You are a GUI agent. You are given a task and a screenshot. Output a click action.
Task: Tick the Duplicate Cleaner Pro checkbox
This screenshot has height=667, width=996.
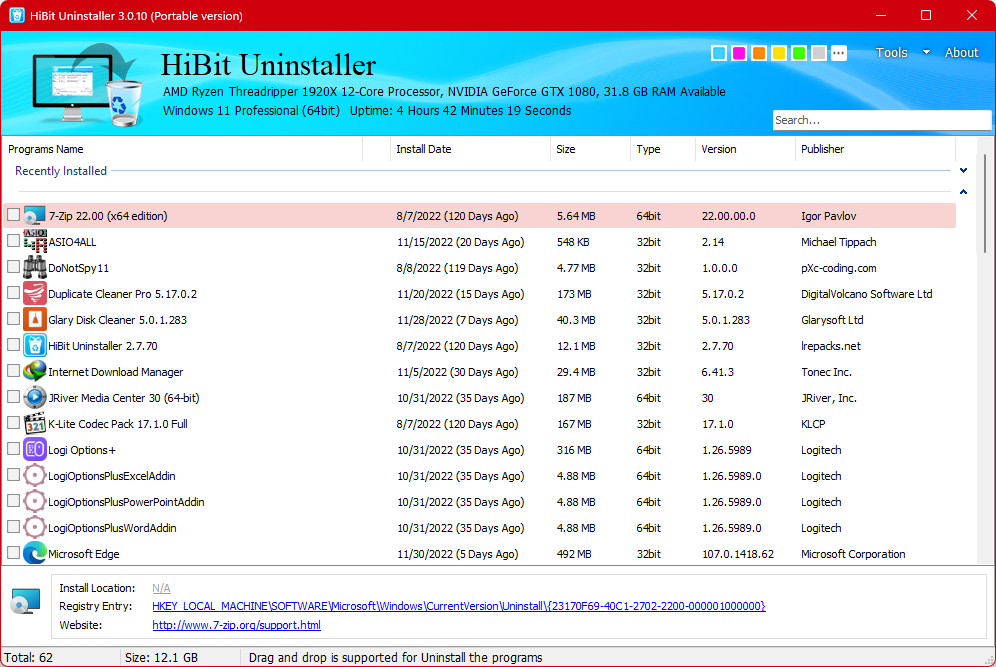(13, 294)
